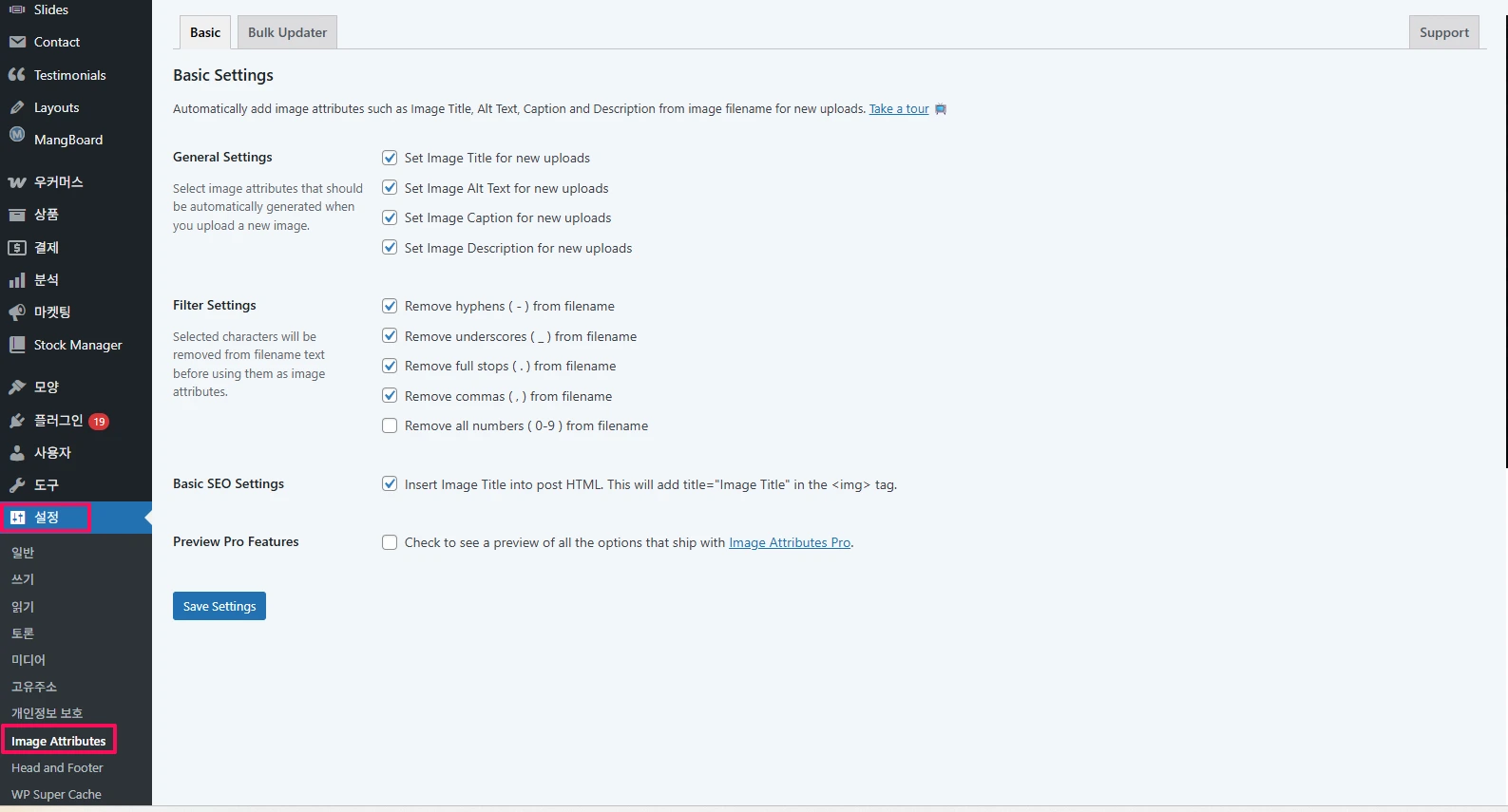Image resolution: width=1508 pixels, height=812 pixels.
Task: Click the 설정 settings icon
Action: [17, 518]
